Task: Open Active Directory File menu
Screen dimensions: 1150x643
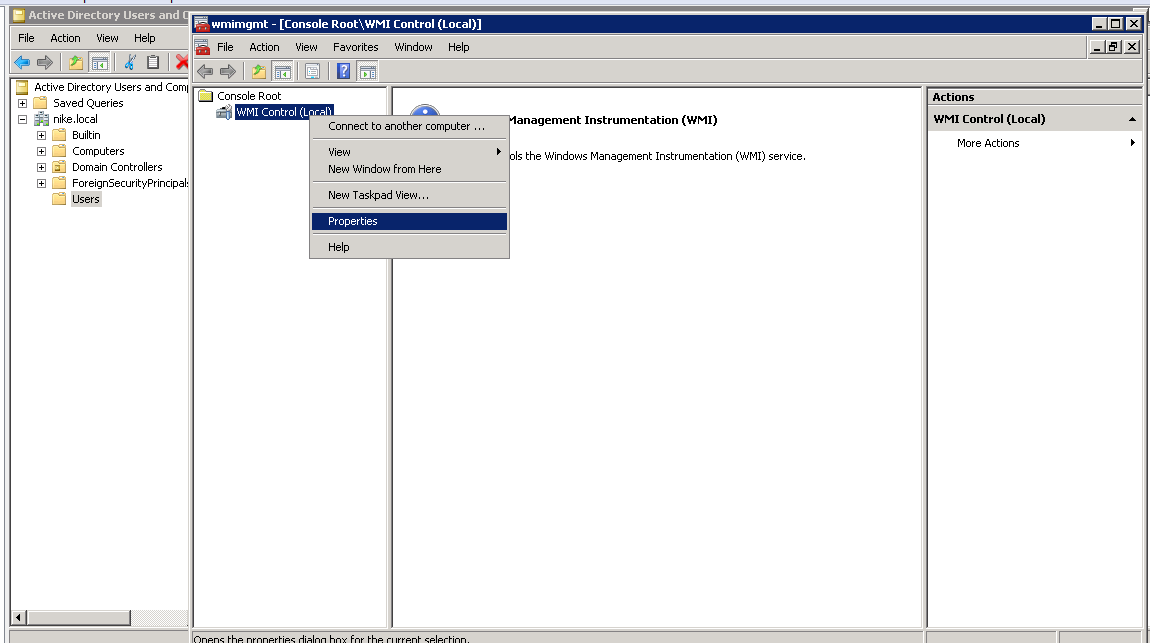Action: pos(26,38)
